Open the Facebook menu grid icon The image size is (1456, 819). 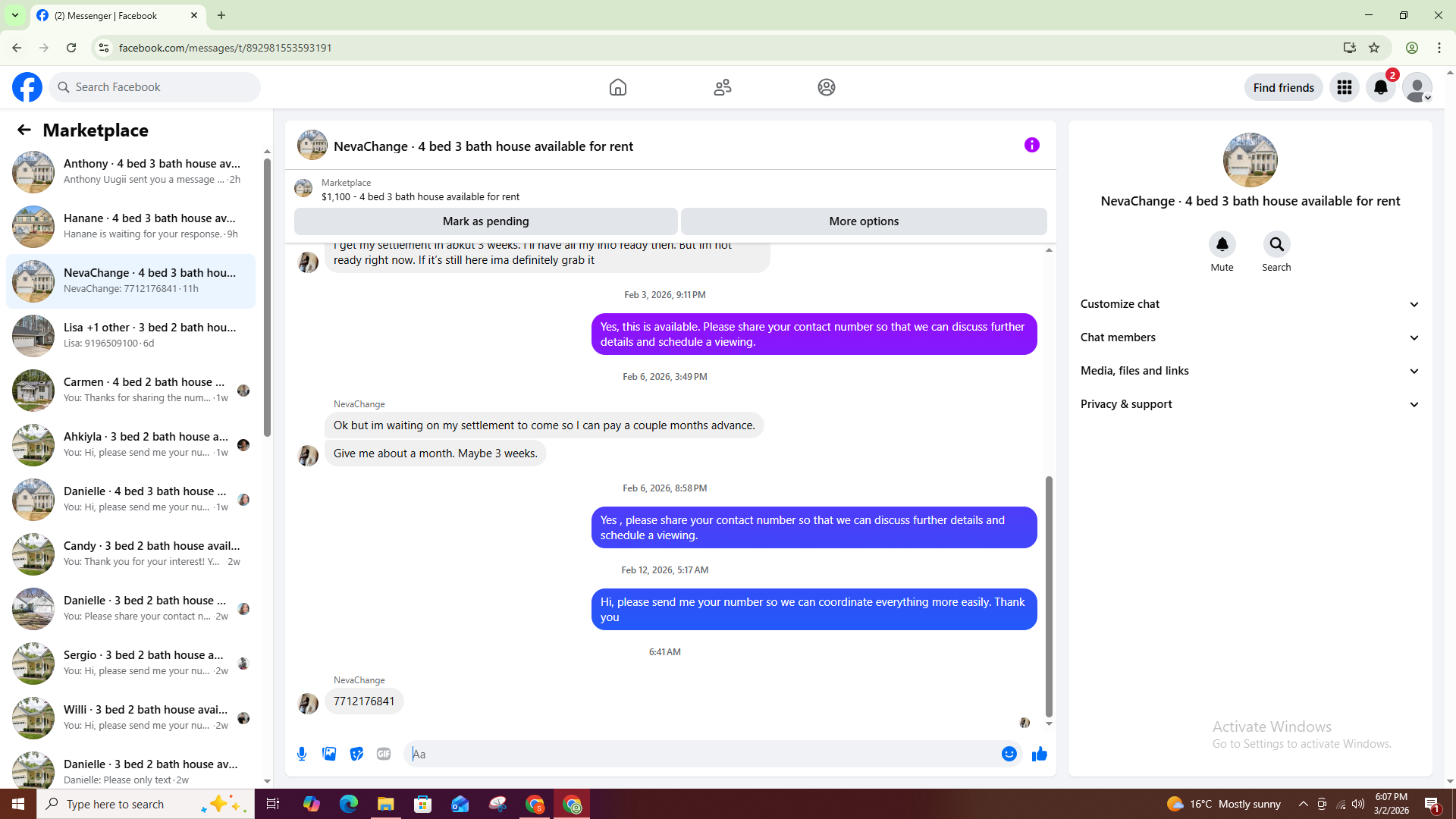click(1345, 87)
